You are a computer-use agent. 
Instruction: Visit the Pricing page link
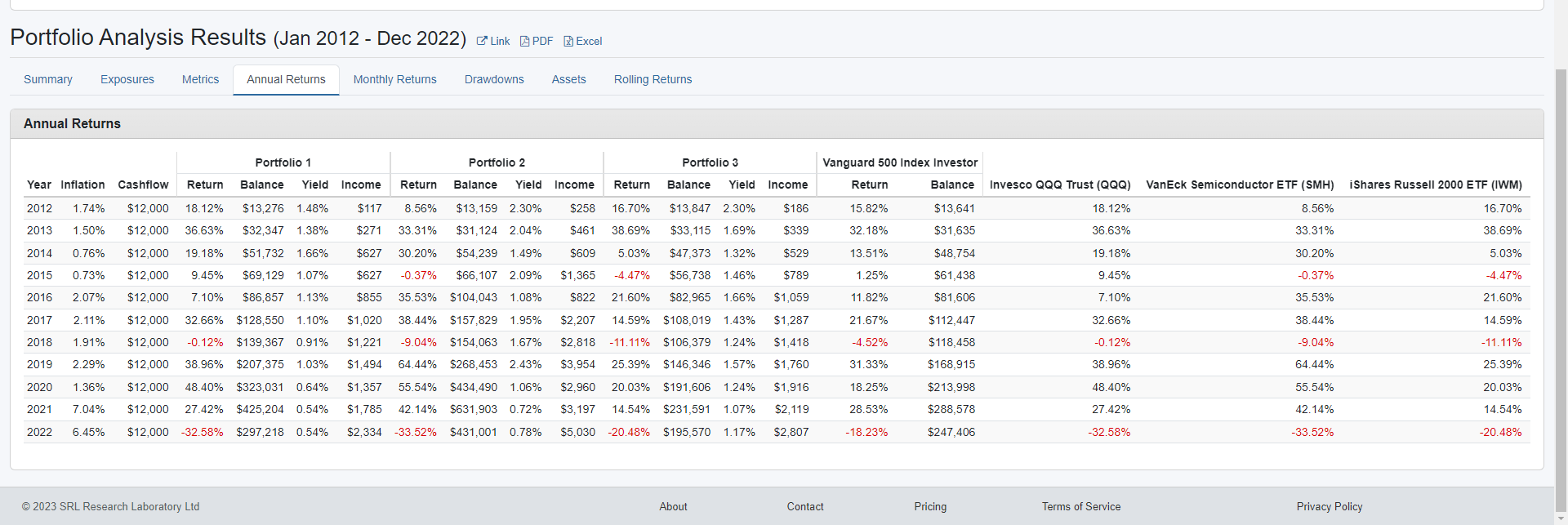pyautogui.click(x=930, y=506)
